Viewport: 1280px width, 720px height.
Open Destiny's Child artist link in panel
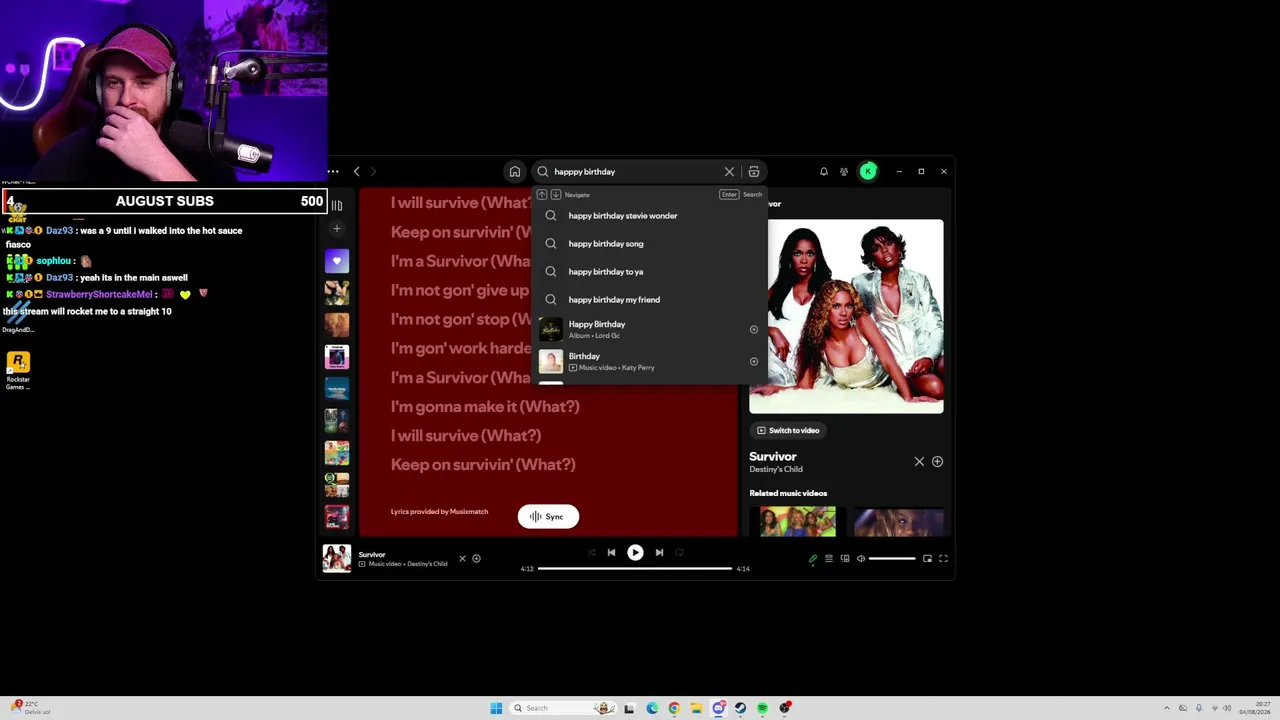776,470
